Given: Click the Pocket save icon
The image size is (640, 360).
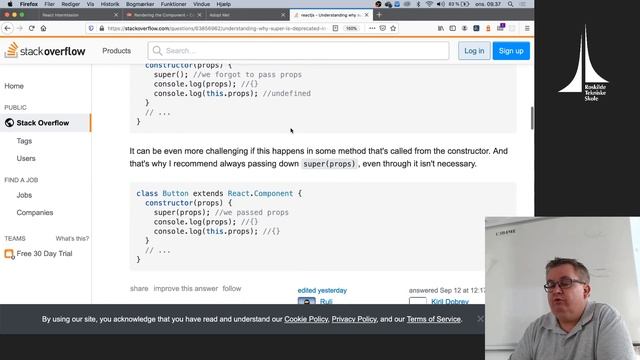Looking at the screenshot, I should (x=382, y=28).
